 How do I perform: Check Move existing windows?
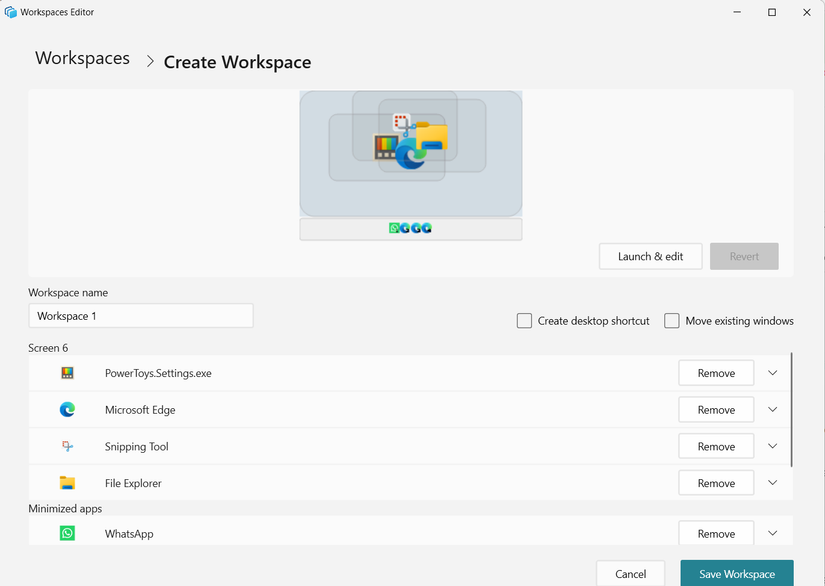[x=671, y=320]
